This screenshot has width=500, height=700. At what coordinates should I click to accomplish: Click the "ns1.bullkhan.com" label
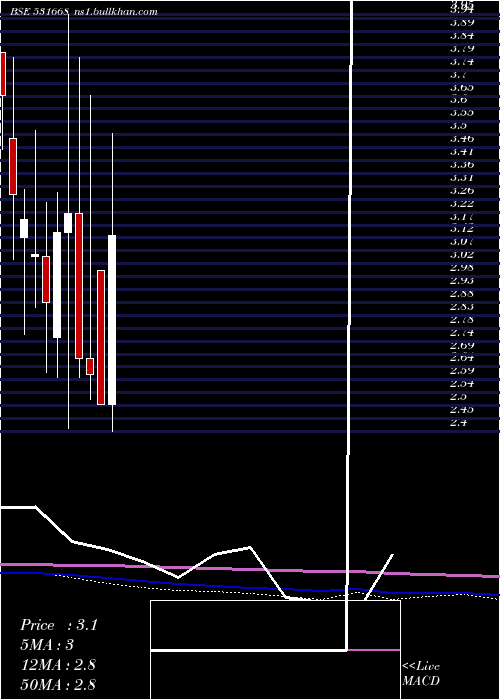pos(115,12)
